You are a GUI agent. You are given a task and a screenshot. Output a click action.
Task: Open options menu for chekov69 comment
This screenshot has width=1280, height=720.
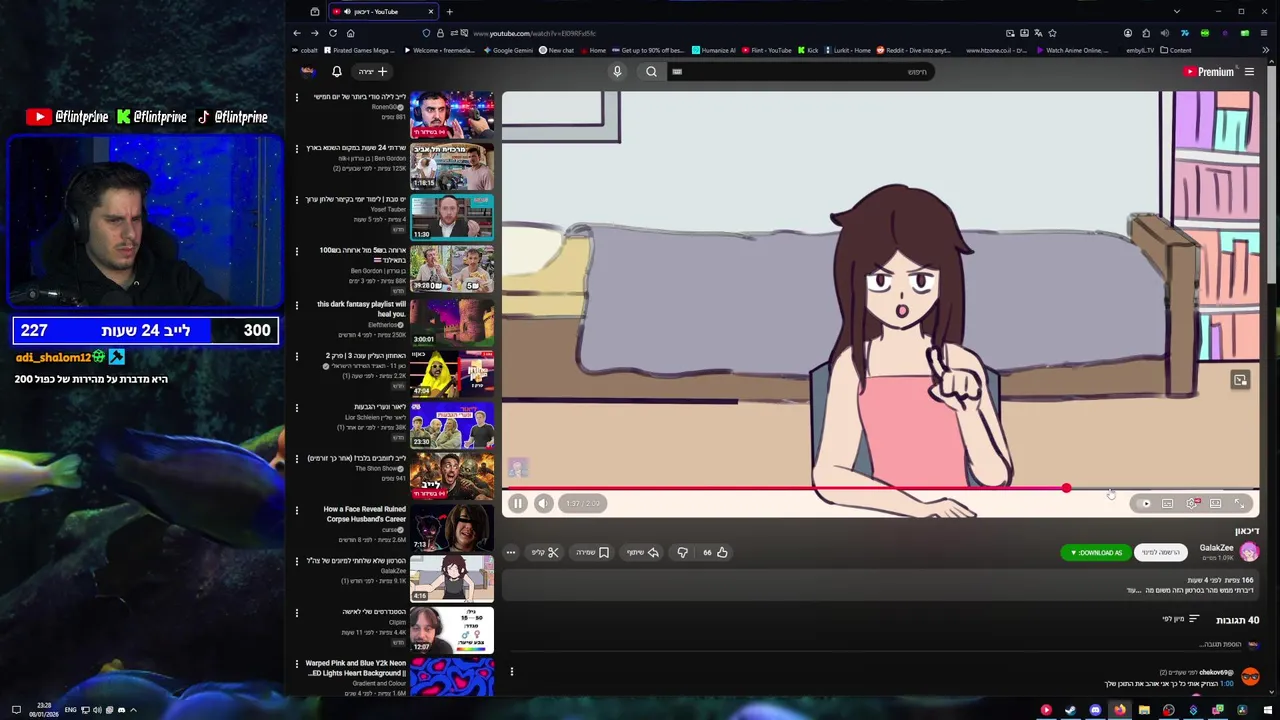point(511,672)
